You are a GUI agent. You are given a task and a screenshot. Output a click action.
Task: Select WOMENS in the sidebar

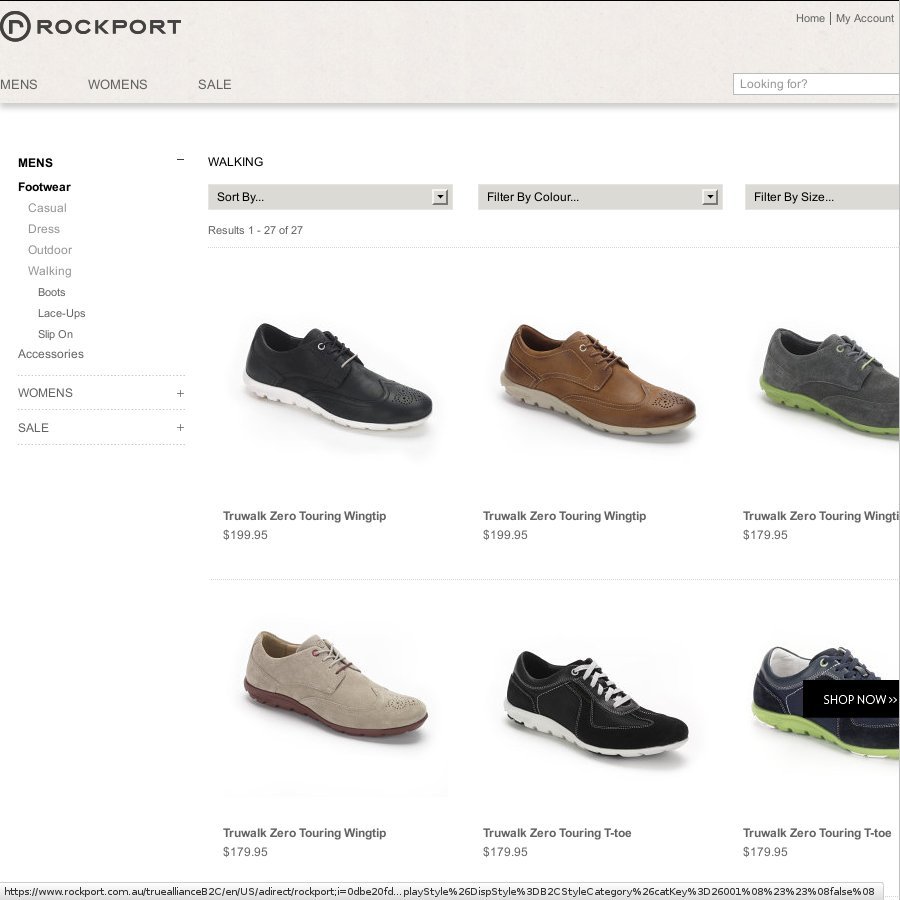[x=45, y=393]
